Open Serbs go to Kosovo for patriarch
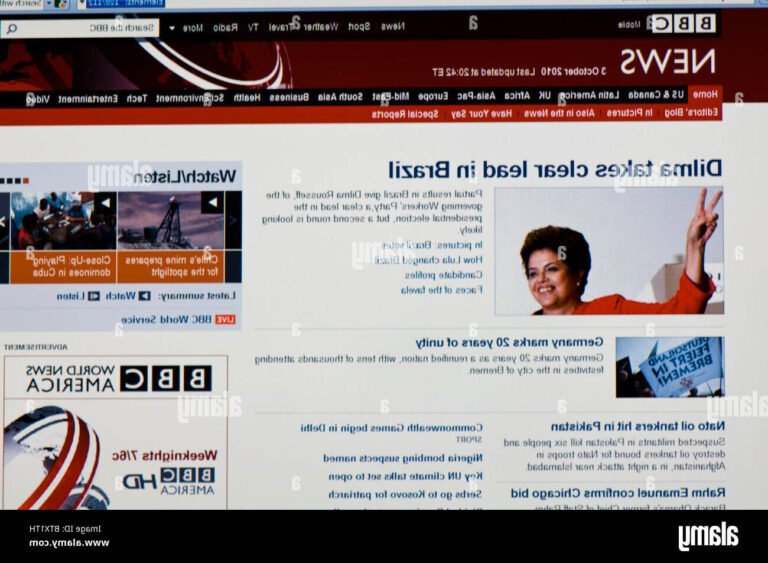Viewport: 768px width, 563px height. click(405, 494)
